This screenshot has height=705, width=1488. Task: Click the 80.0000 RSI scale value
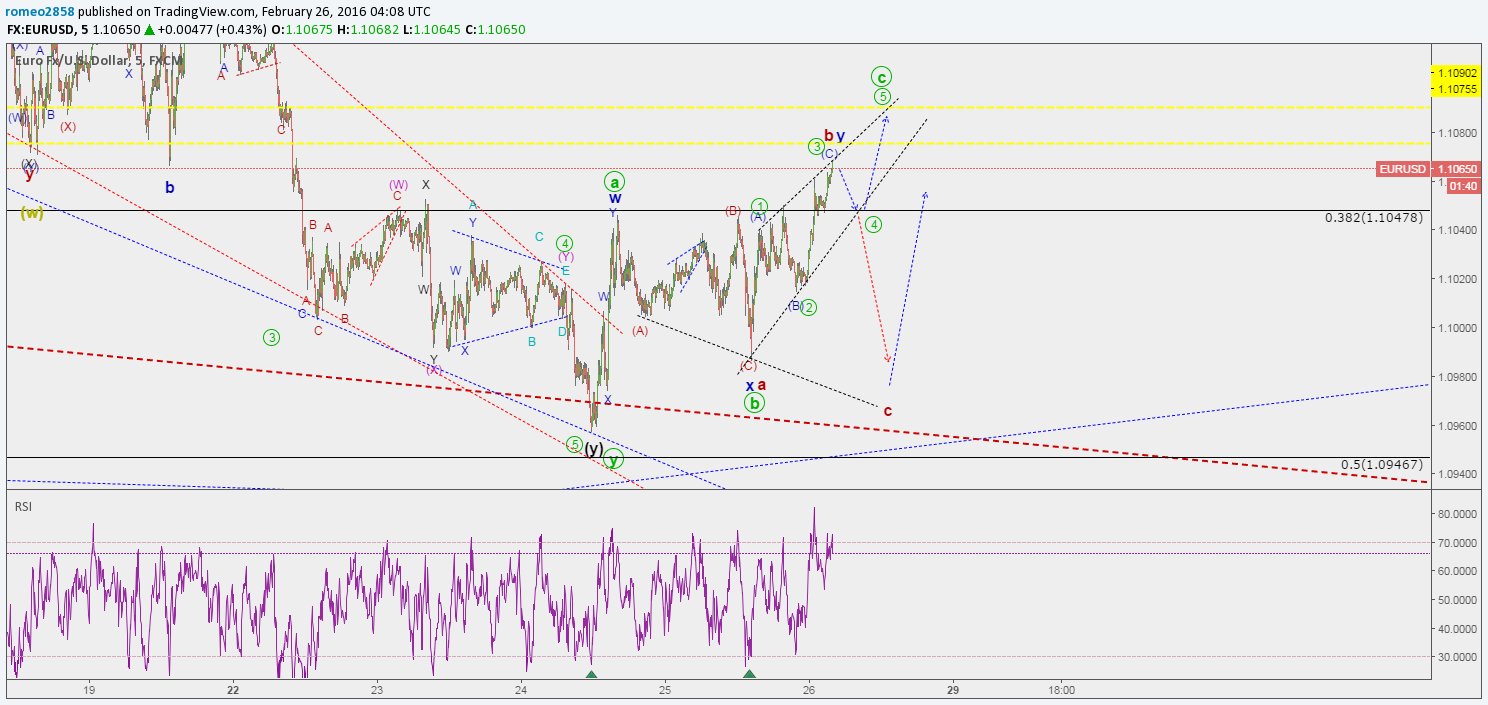1458,514
